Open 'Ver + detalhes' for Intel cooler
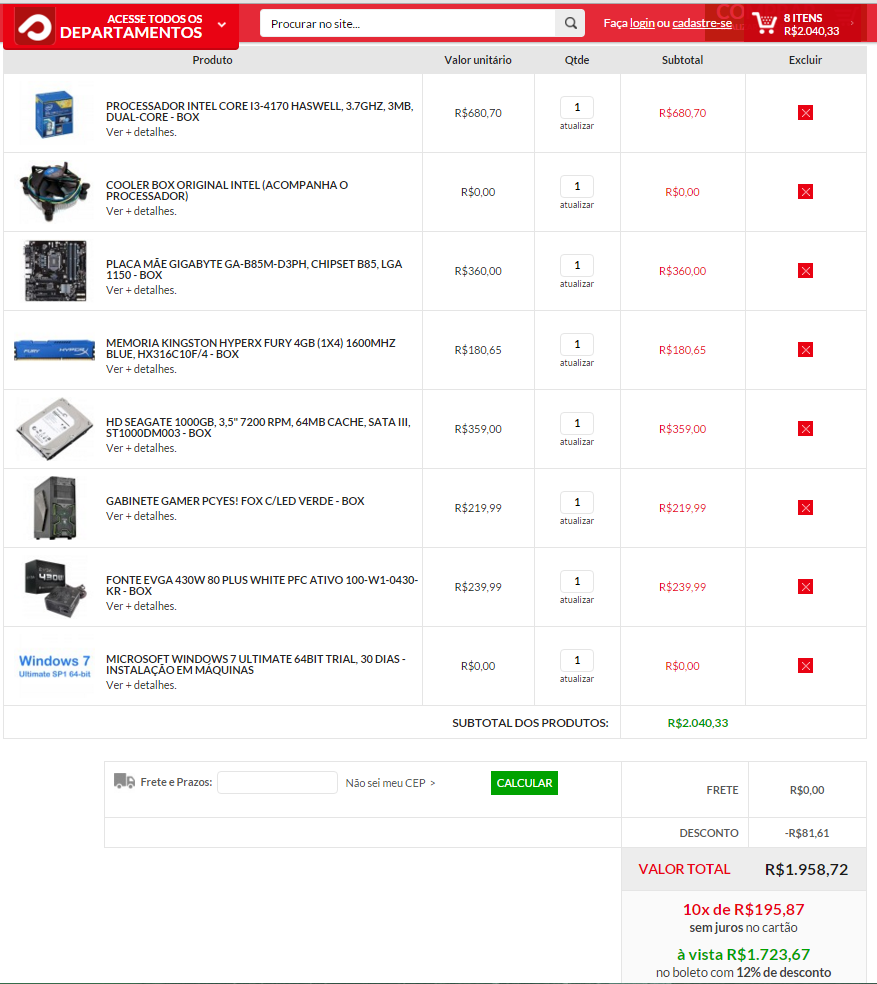 (141, 211)
